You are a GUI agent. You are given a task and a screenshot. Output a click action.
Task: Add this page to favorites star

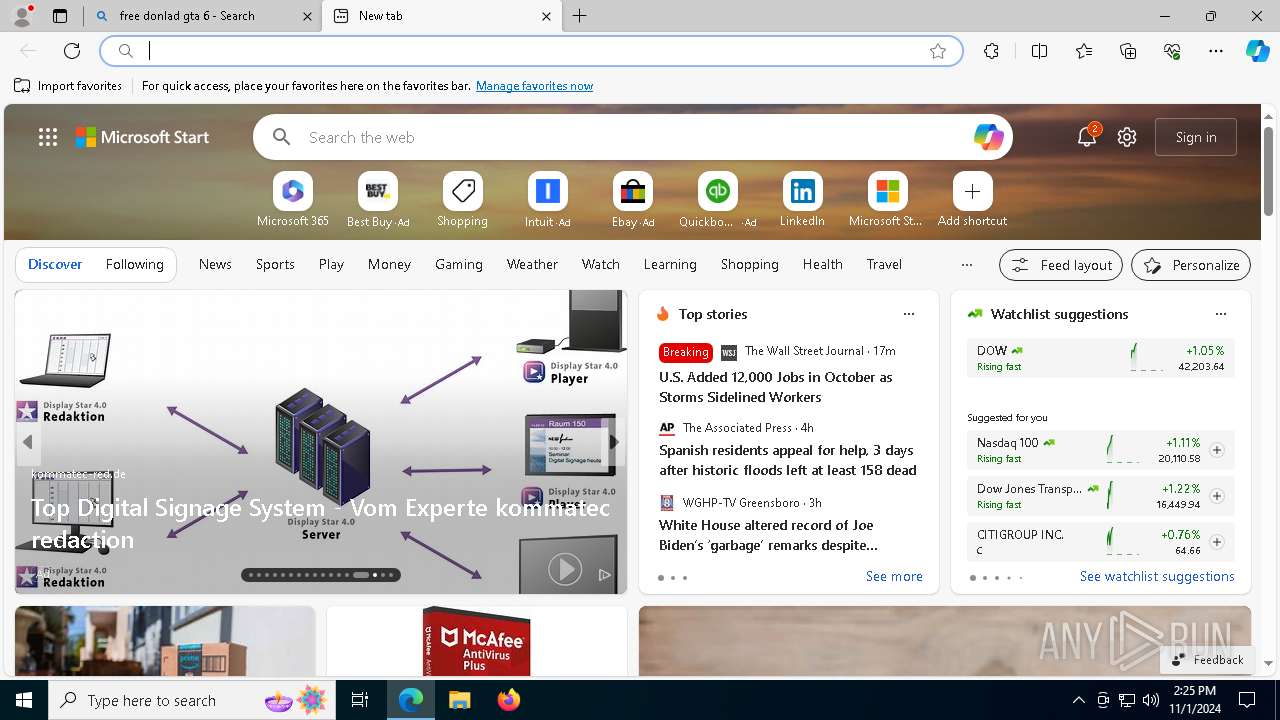[x=938, y=51]
